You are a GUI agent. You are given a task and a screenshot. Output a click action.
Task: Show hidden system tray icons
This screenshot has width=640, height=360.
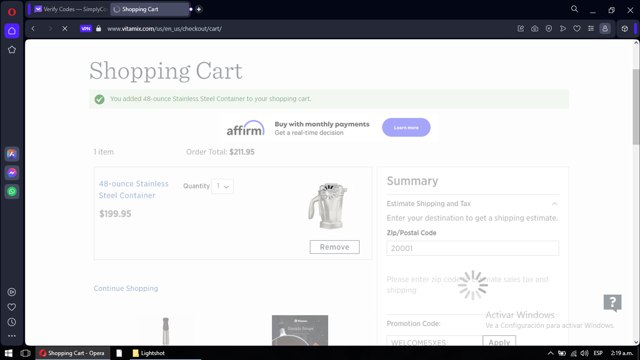pos(551,353)
